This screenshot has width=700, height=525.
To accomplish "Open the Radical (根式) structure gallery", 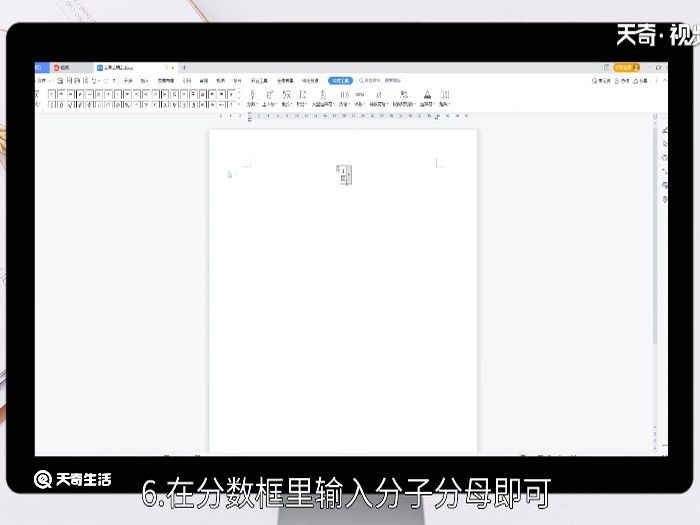I will (287, 98).
